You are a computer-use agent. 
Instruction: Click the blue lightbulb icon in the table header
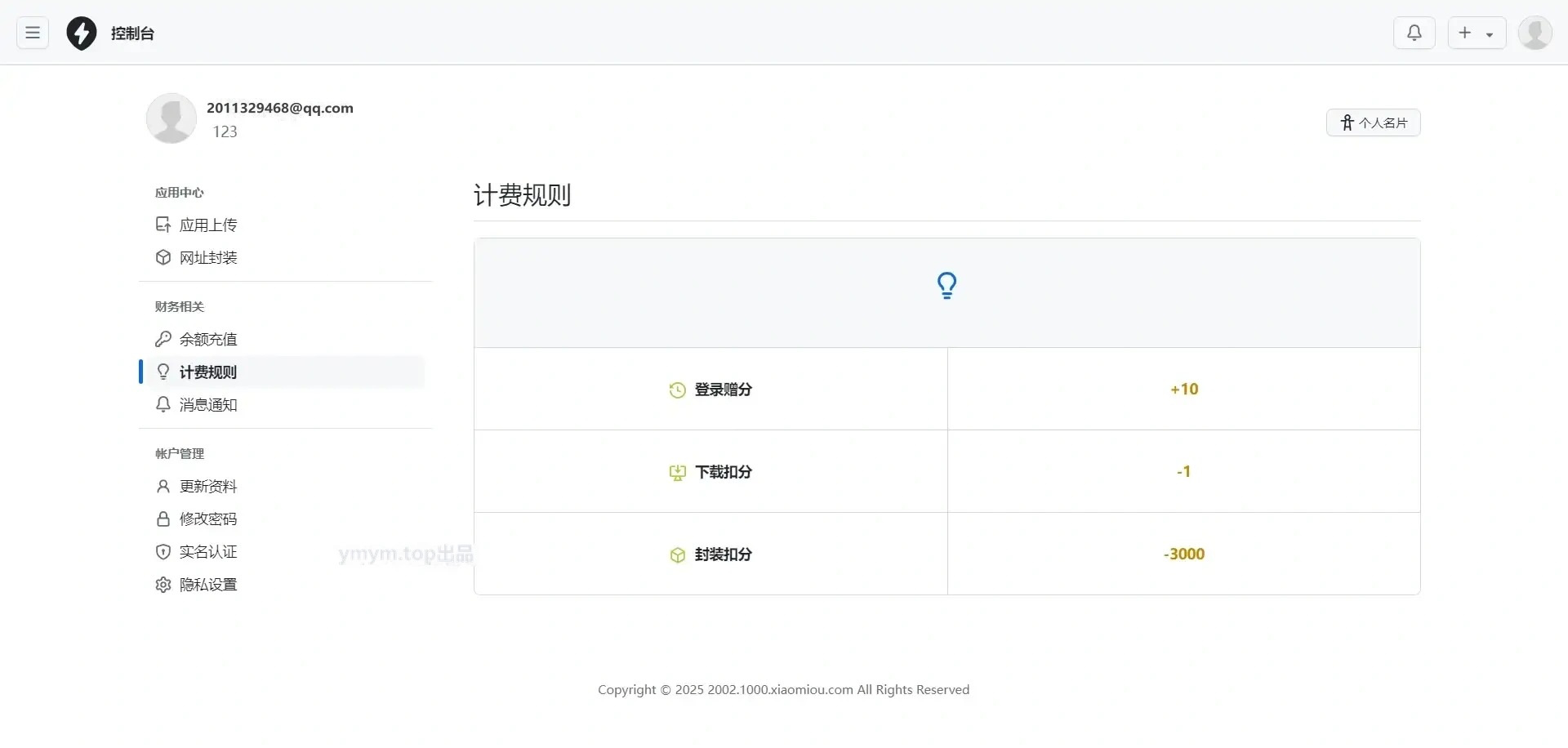coord(947,286)
